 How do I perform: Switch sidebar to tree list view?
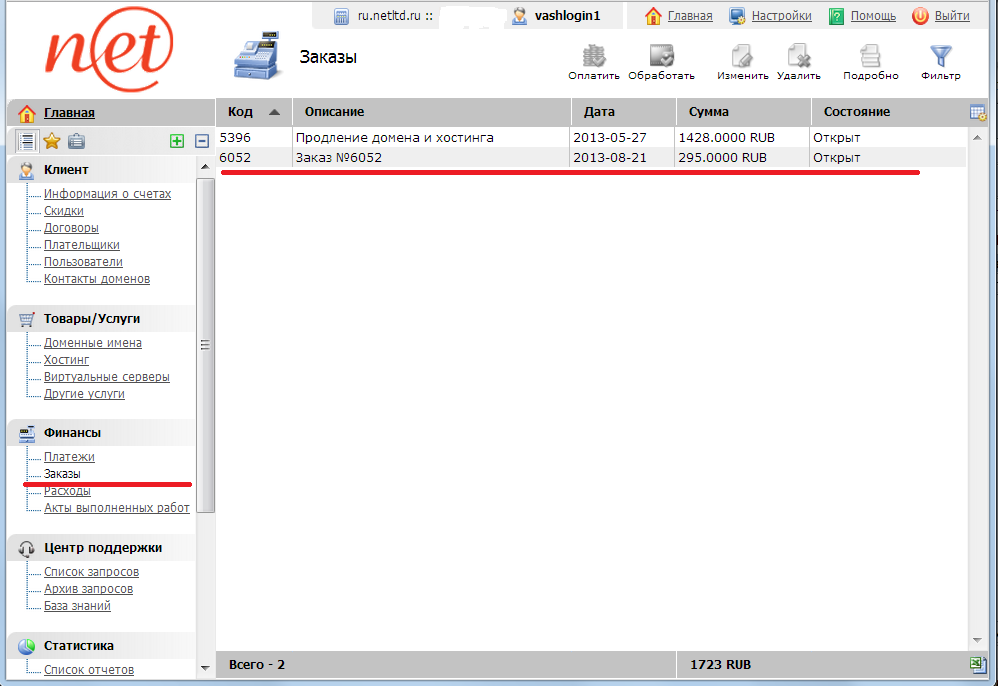tap(28, 141)
